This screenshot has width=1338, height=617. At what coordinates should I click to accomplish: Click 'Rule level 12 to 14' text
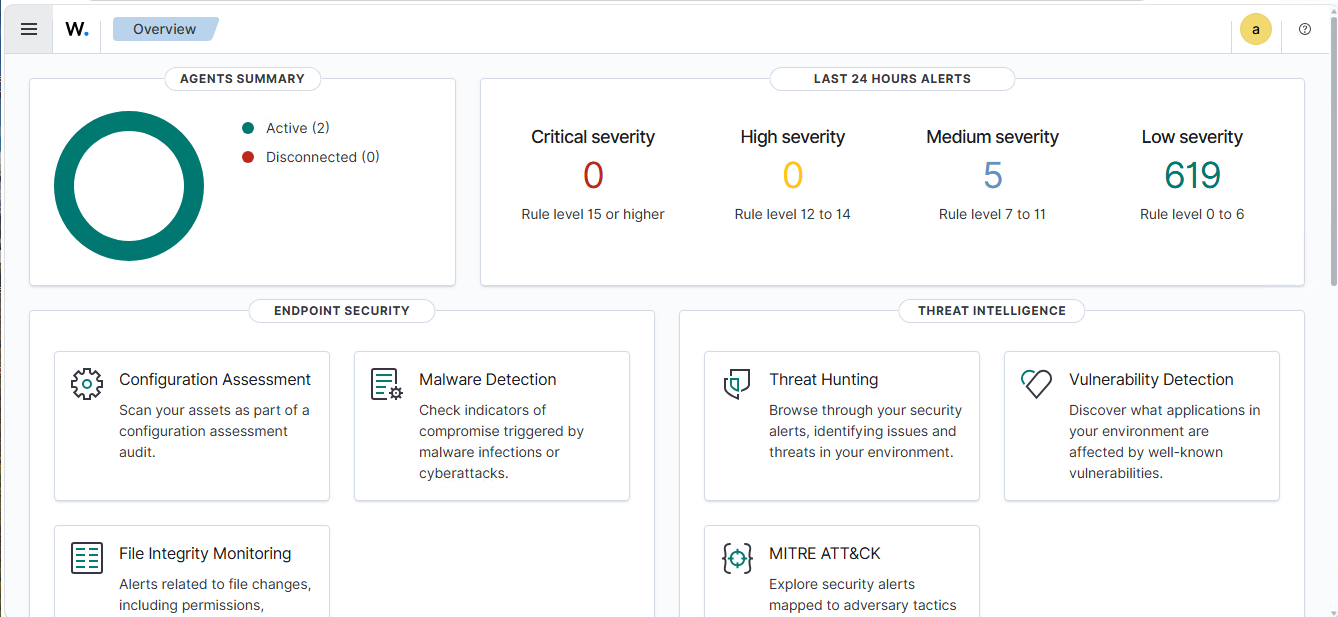click(792, 214)
